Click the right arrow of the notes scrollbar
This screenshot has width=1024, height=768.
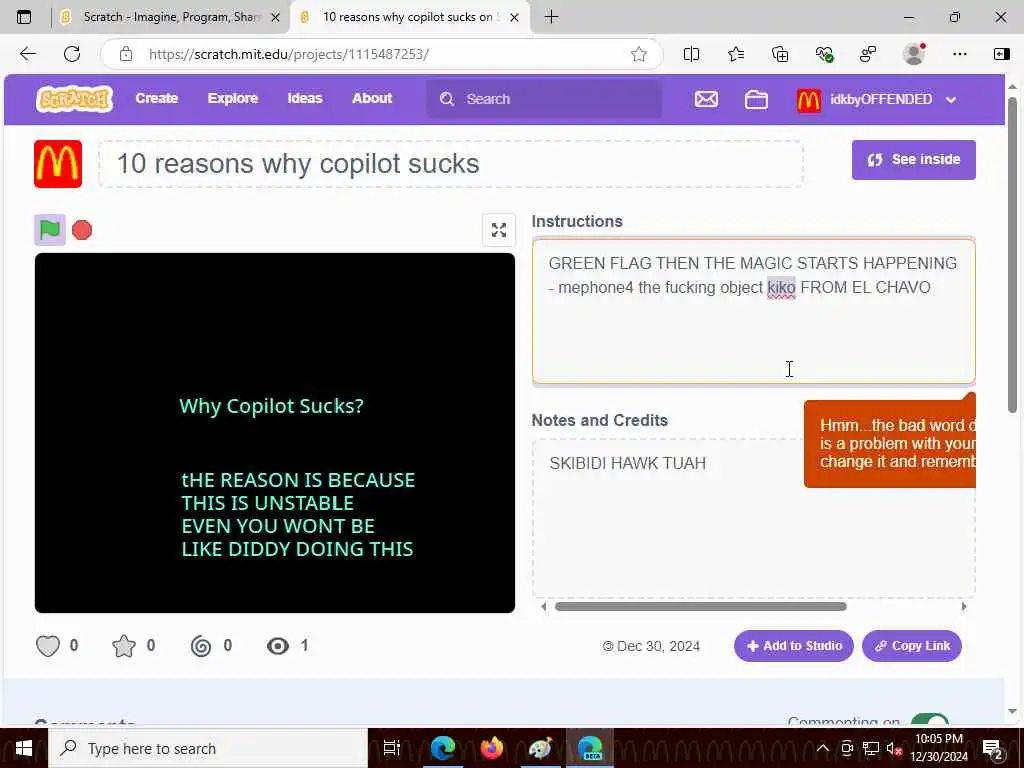(x=964, y=607)
